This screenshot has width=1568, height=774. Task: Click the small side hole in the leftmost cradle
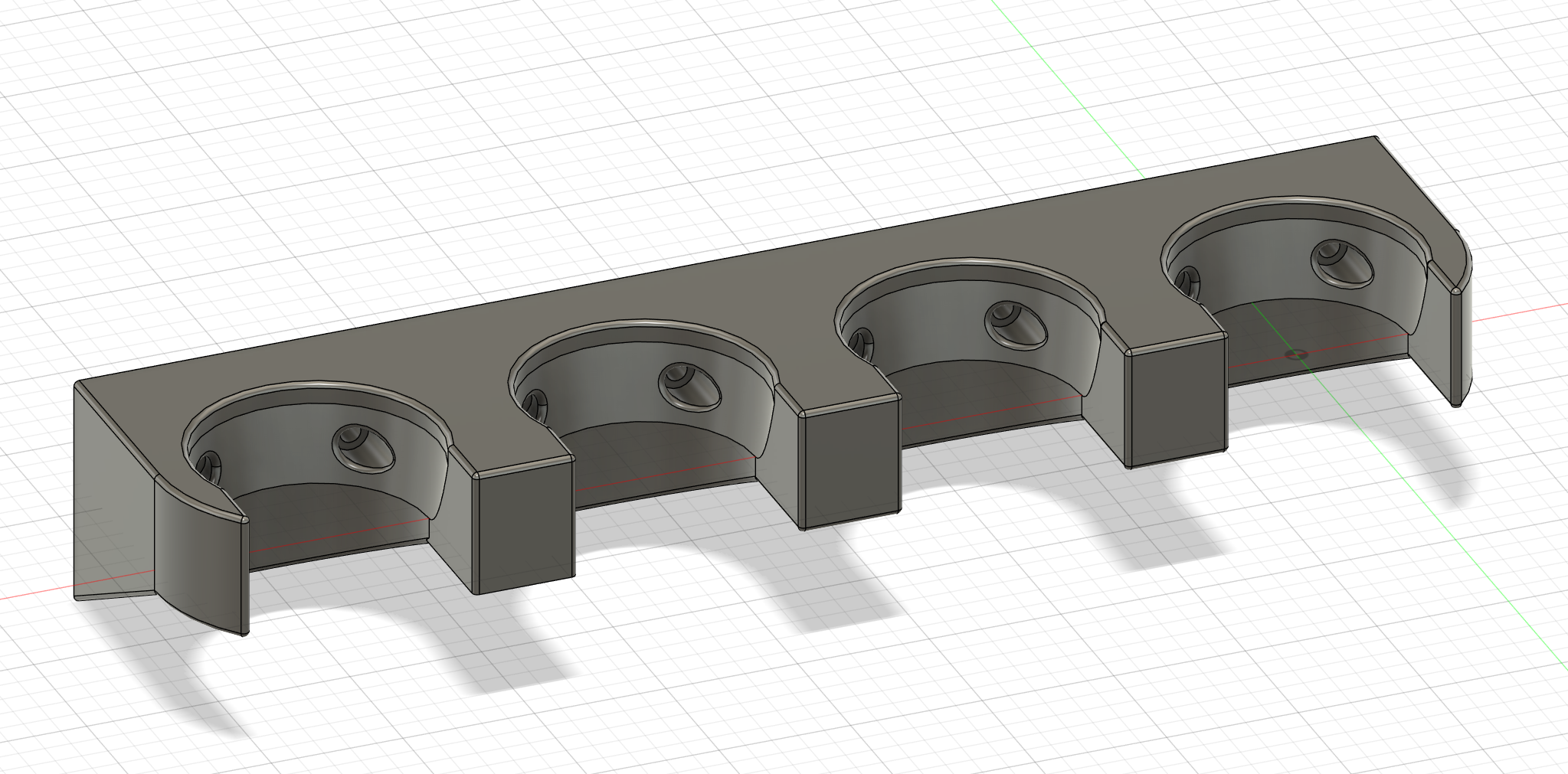[x=209, y=465]
